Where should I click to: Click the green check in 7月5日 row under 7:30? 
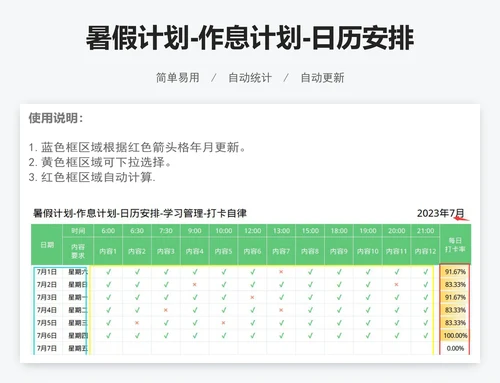click(166, 323)
